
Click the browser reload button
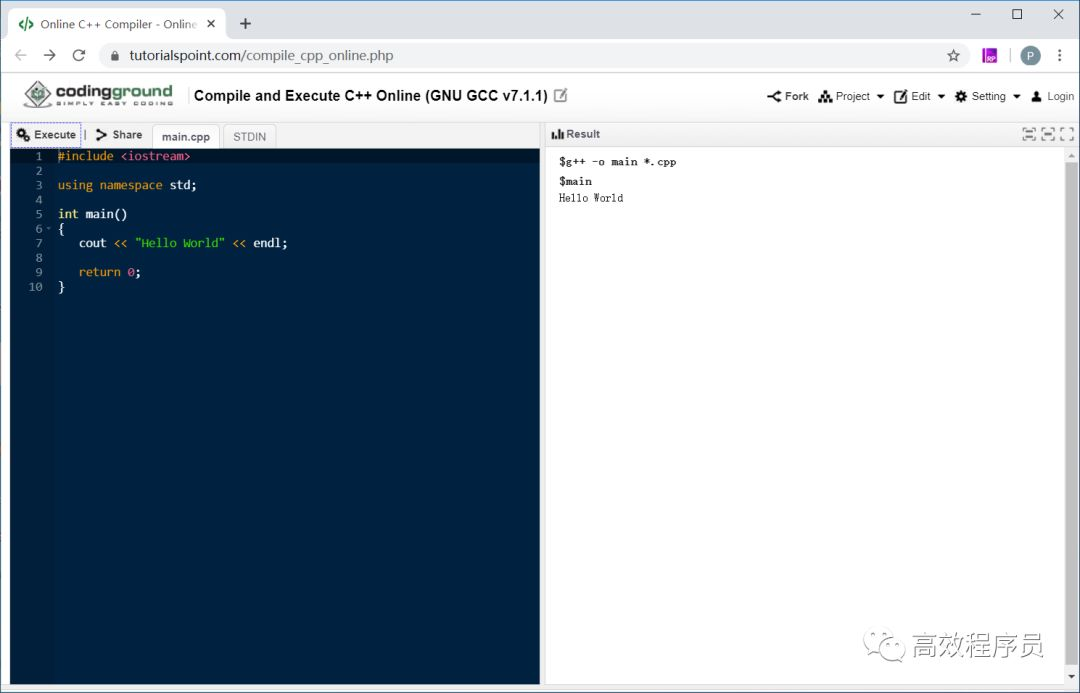click(79, 55)
